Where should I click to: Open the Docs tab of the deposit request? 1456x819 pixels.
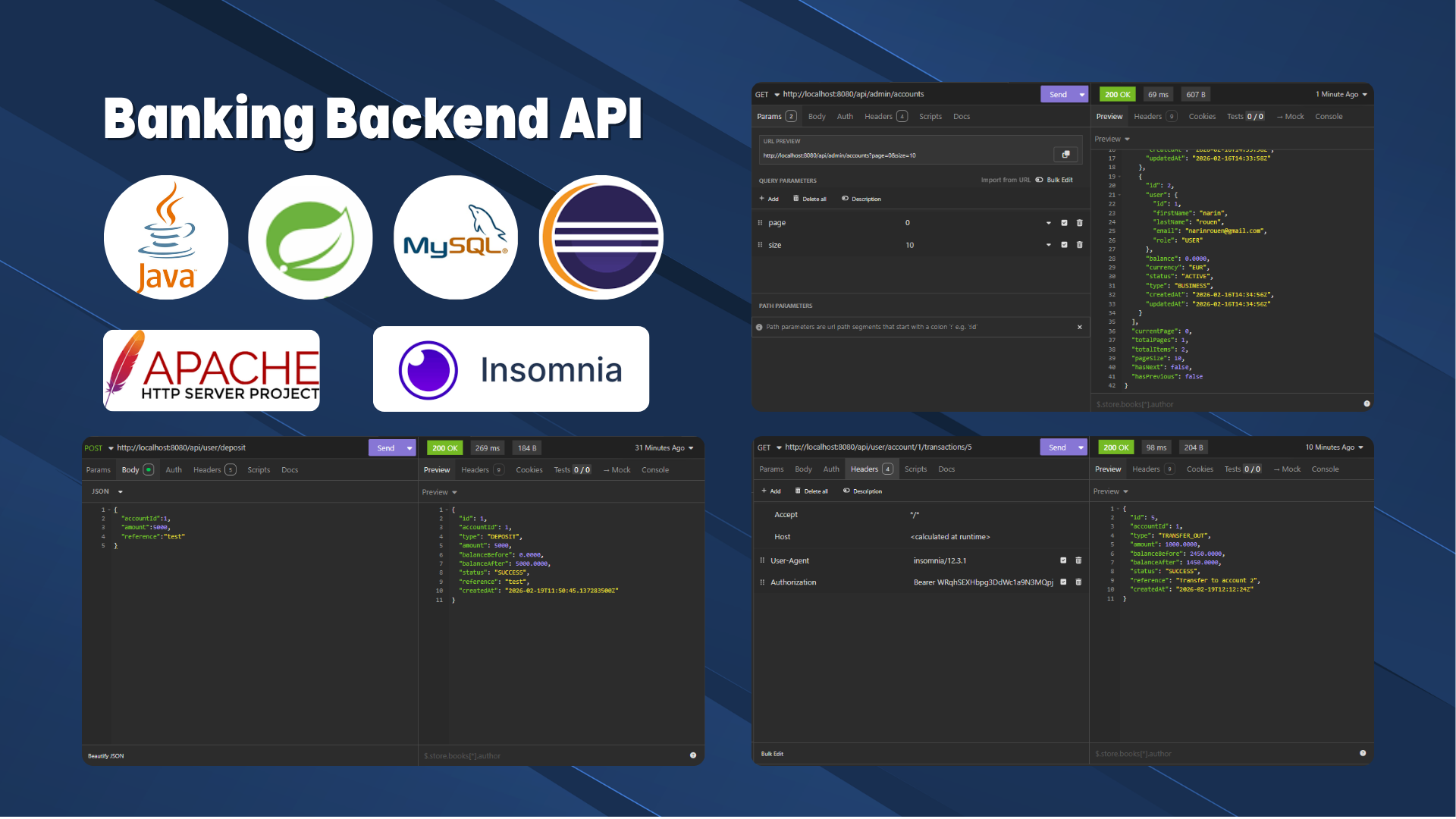click(x=290, y=469)
